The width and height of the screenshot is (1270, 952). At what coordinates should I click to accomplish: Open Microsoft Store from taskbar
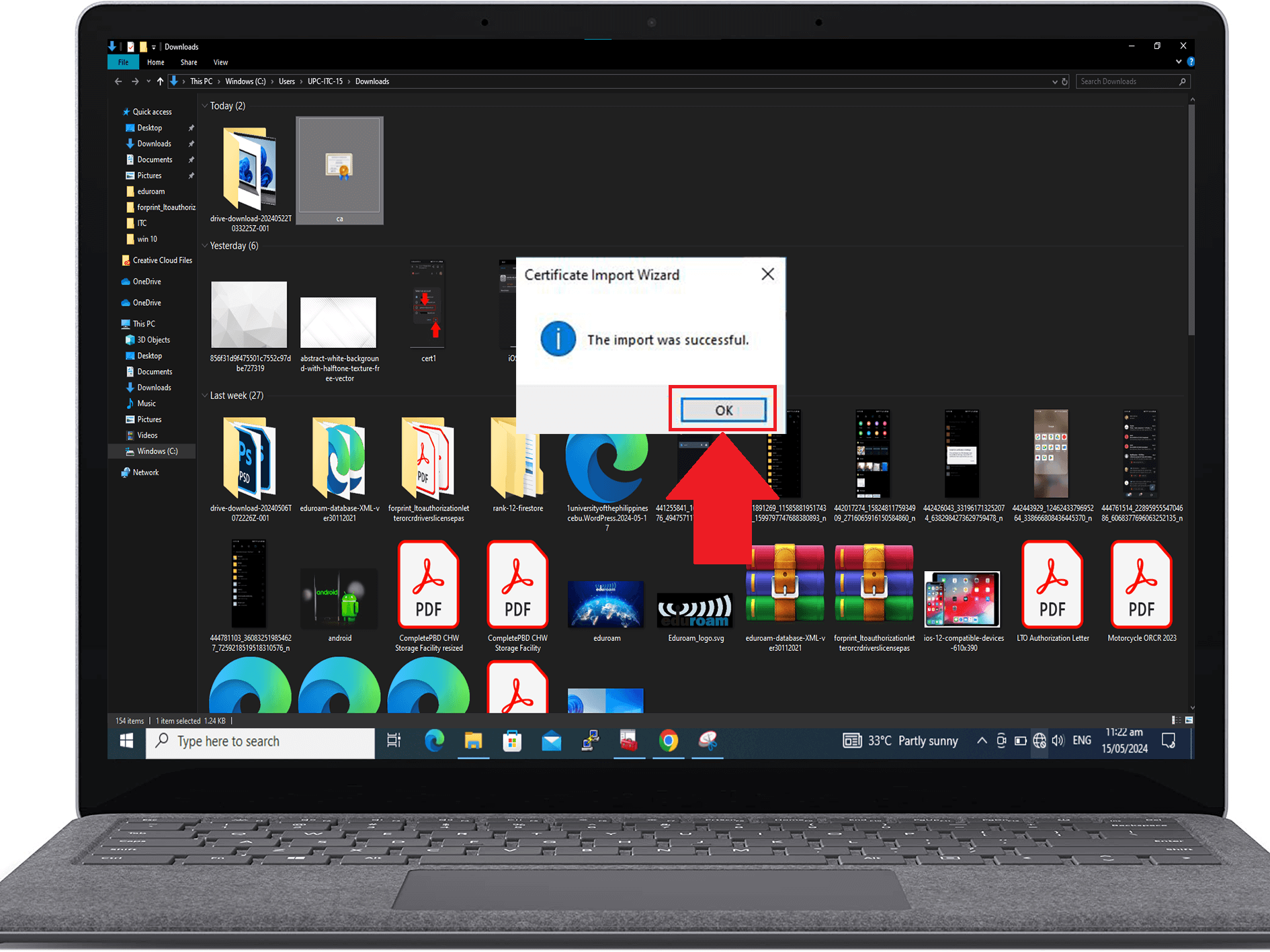[x=512, y=741]
